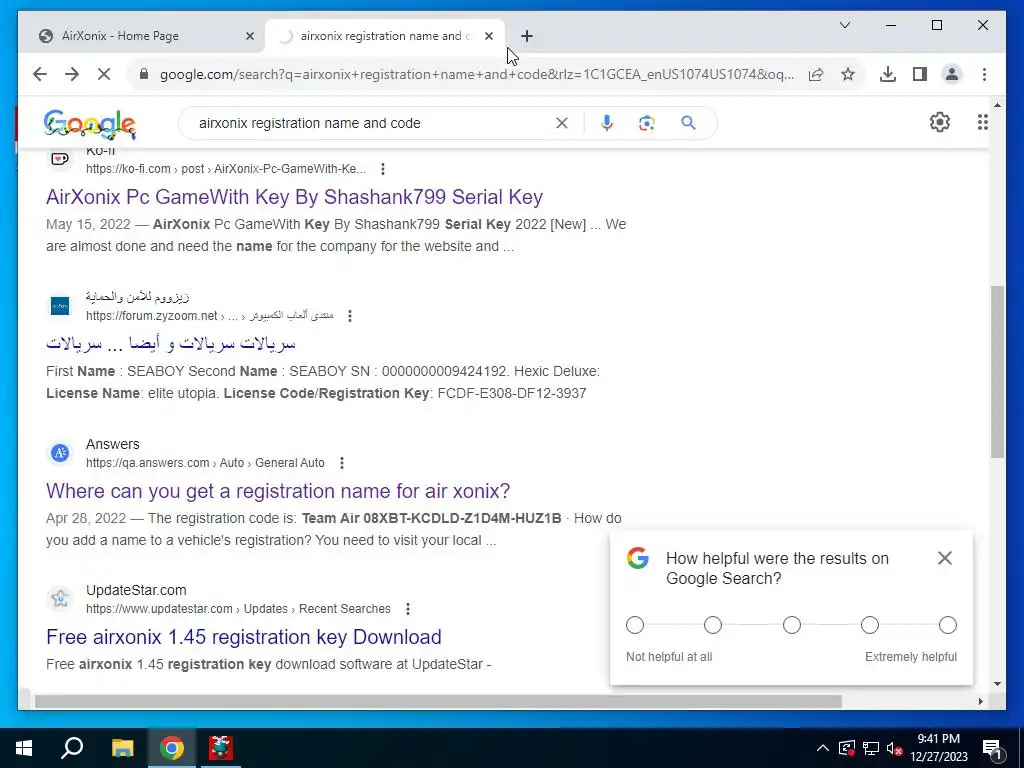The height and width of the screenshot is (768, 1024).
Task: Bookmark this page with the star icon
Action: click(x=848, y=74)
